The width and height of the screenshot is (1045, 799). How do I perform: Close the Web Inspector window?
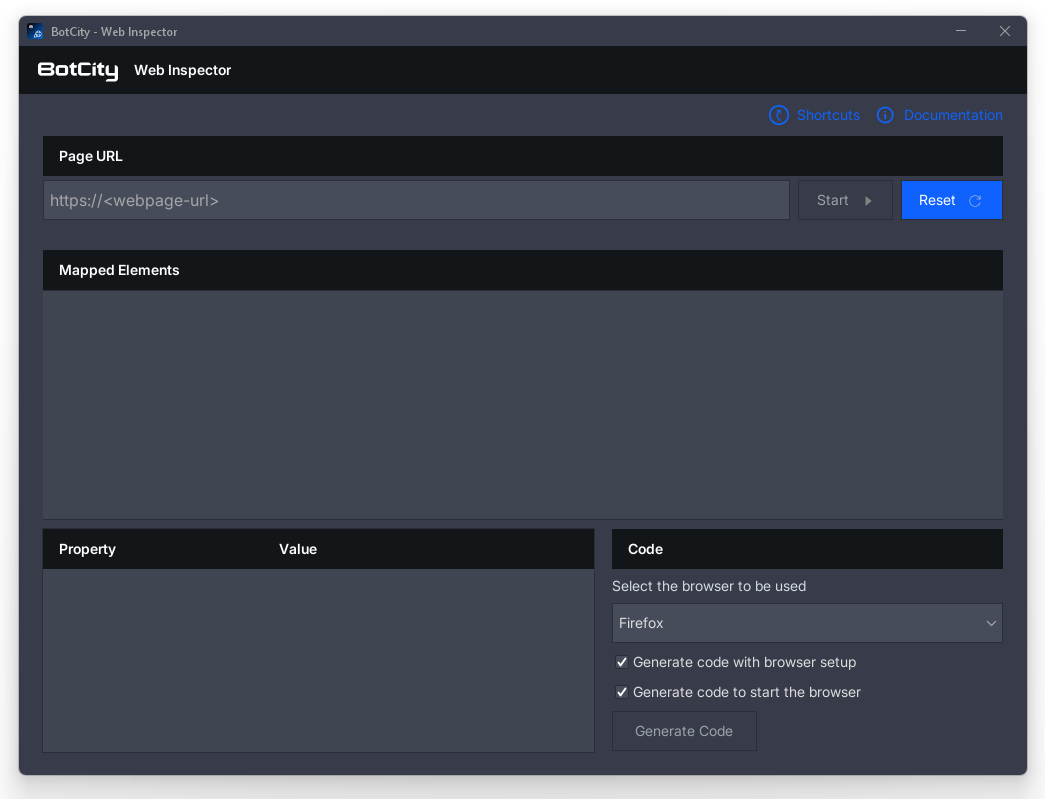coord(1005,31)
